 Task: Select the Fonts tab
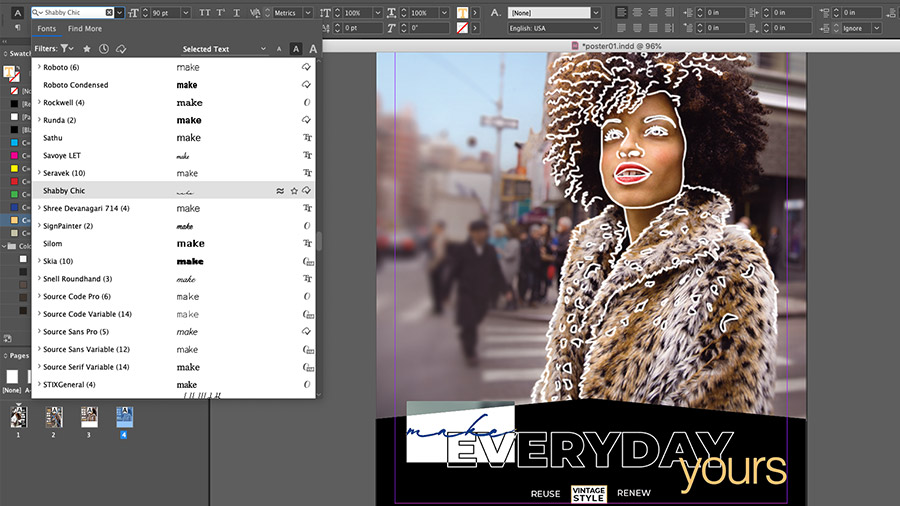click(x=46, y=28)
